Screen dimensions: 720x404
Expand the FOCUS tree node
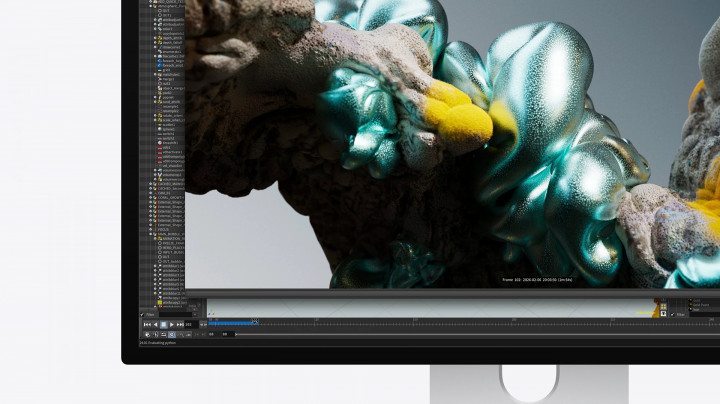[x=151, y=230]
